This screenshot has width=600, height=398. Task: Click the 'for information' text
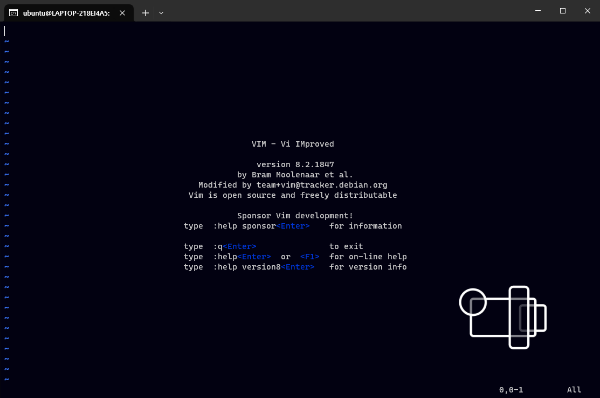coord(366,226)
